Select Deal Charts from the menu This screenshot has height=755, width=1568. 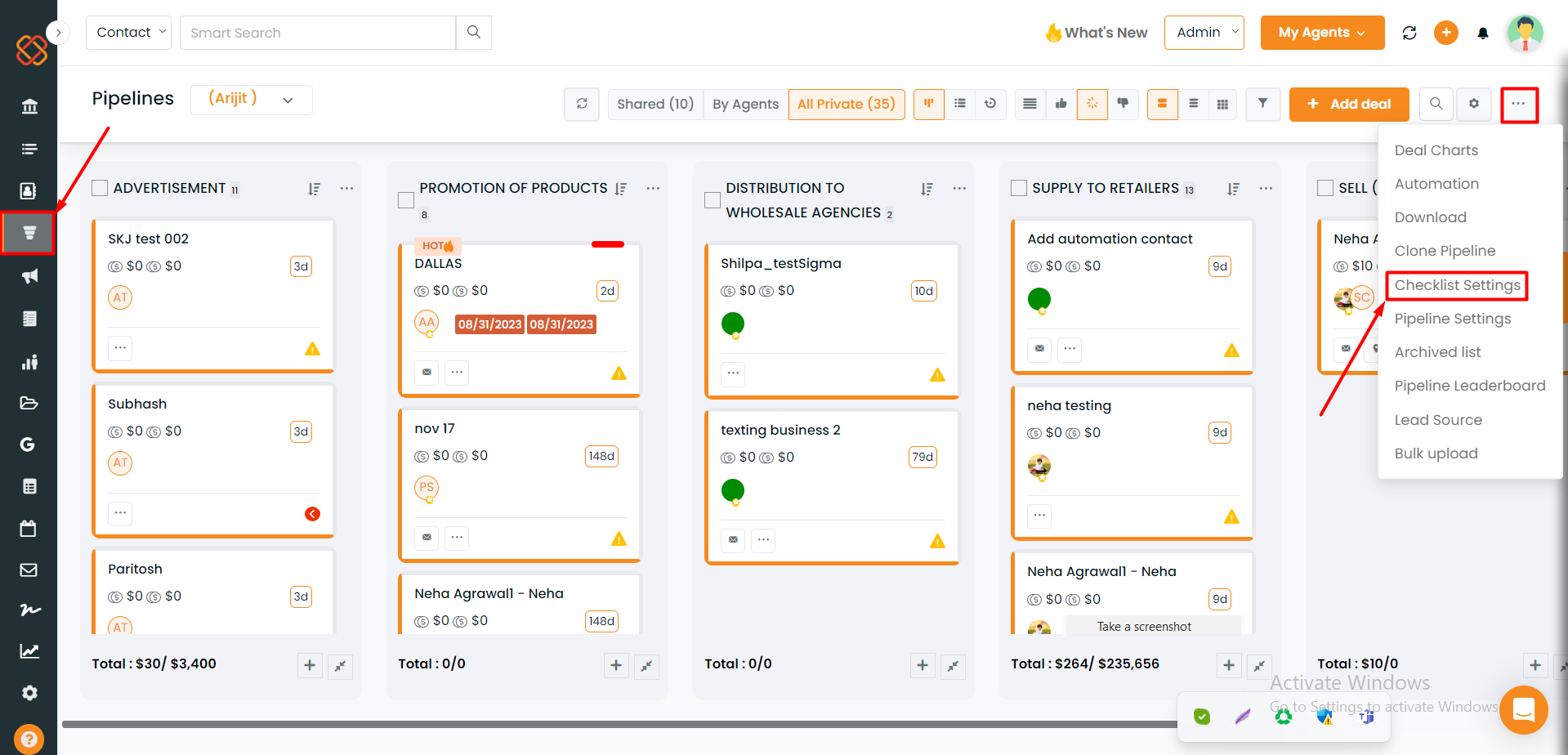click(x=1436, y=150)
